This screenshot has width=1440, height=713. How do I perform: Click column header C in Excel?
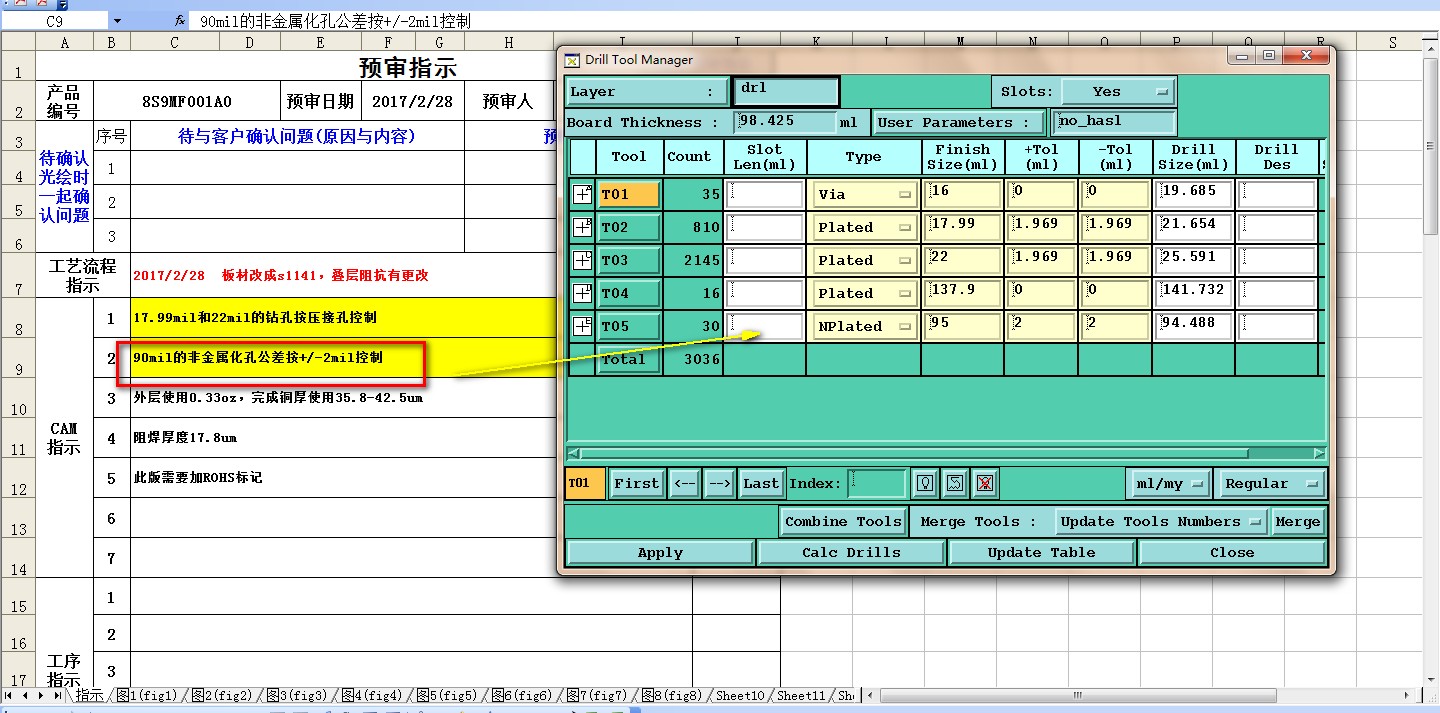[174, 42]
